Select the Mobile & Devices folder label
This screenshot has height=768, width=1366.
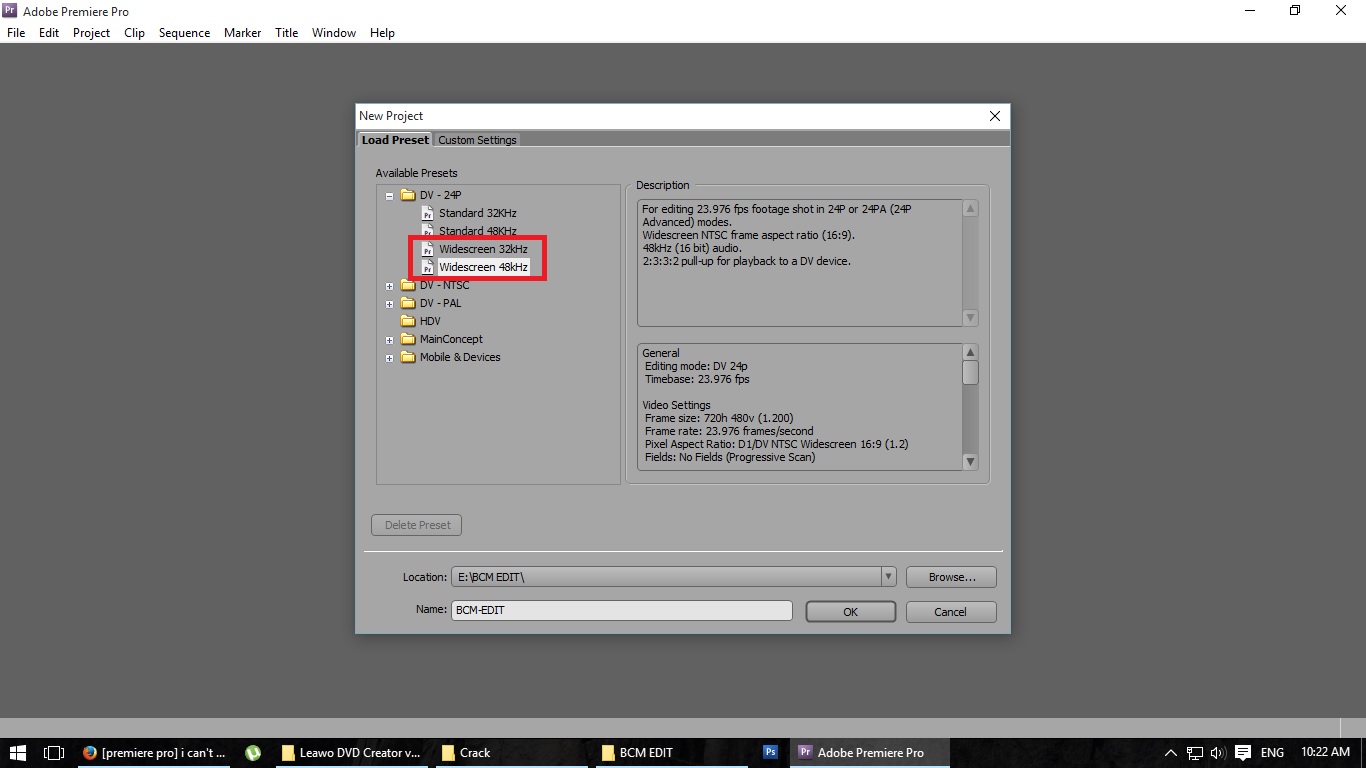point(460,357)
